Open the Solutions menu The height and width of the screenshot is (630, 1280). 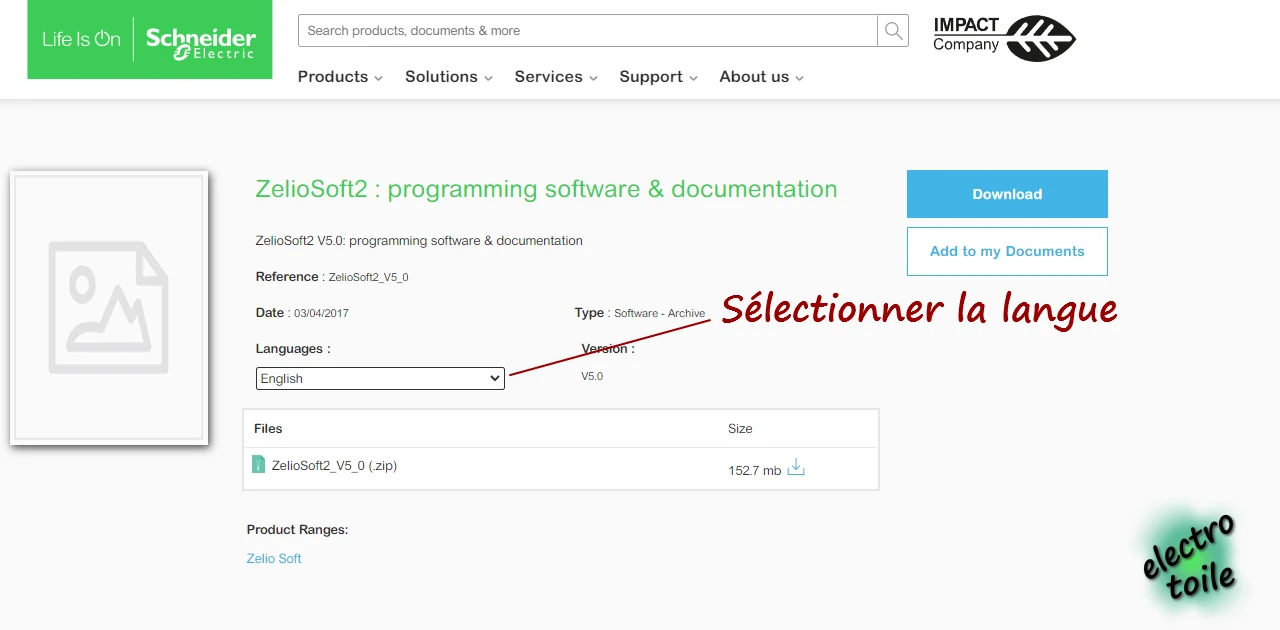448,77
